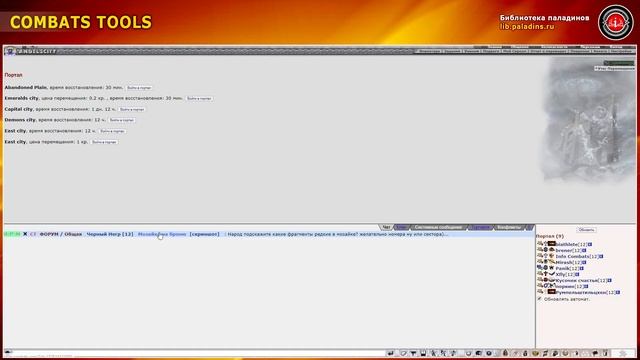The image size is (640, 360).
Task: Open info icon next to Румпельштильцхен[12]
Action: tap(618, 292)
